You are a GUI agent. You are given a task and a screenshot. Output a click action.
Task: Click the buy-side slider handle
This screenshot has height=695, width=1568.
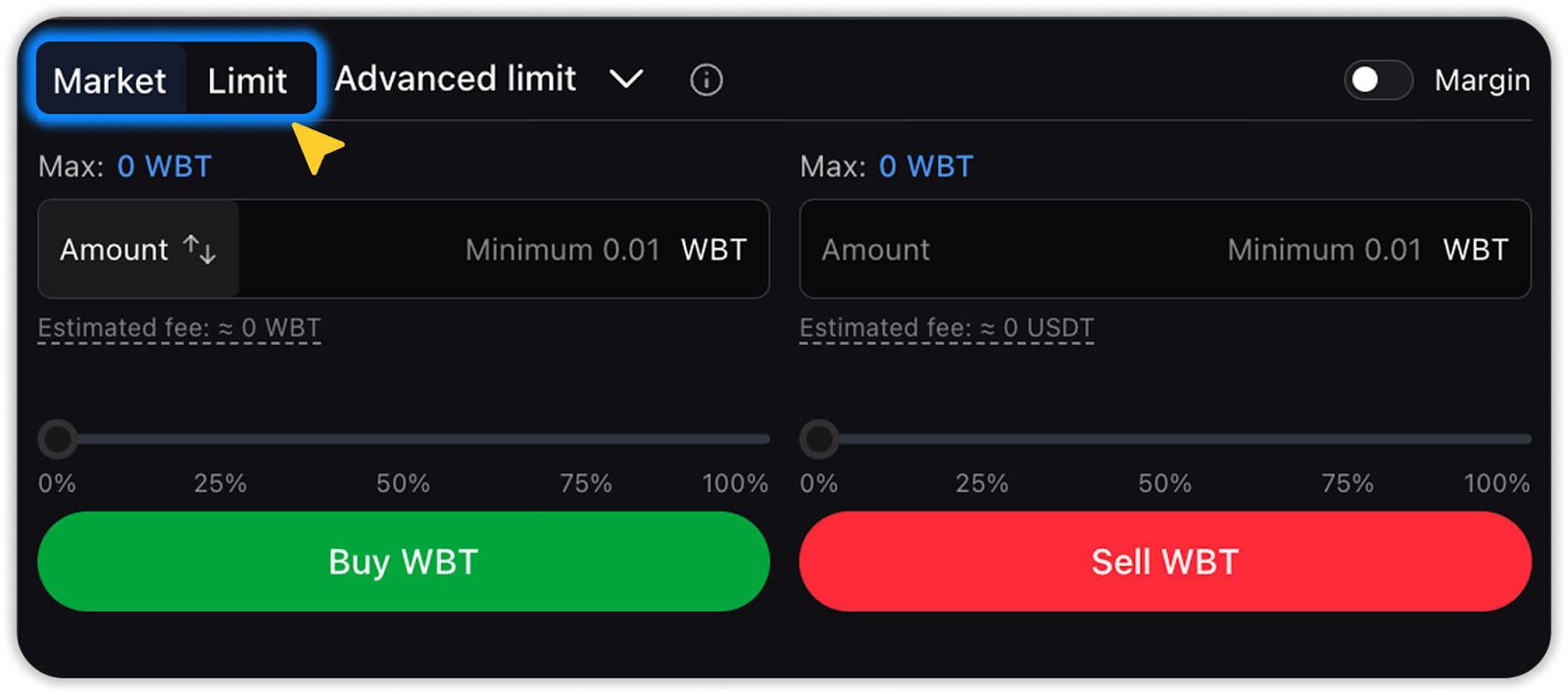(x=58, y=439)
